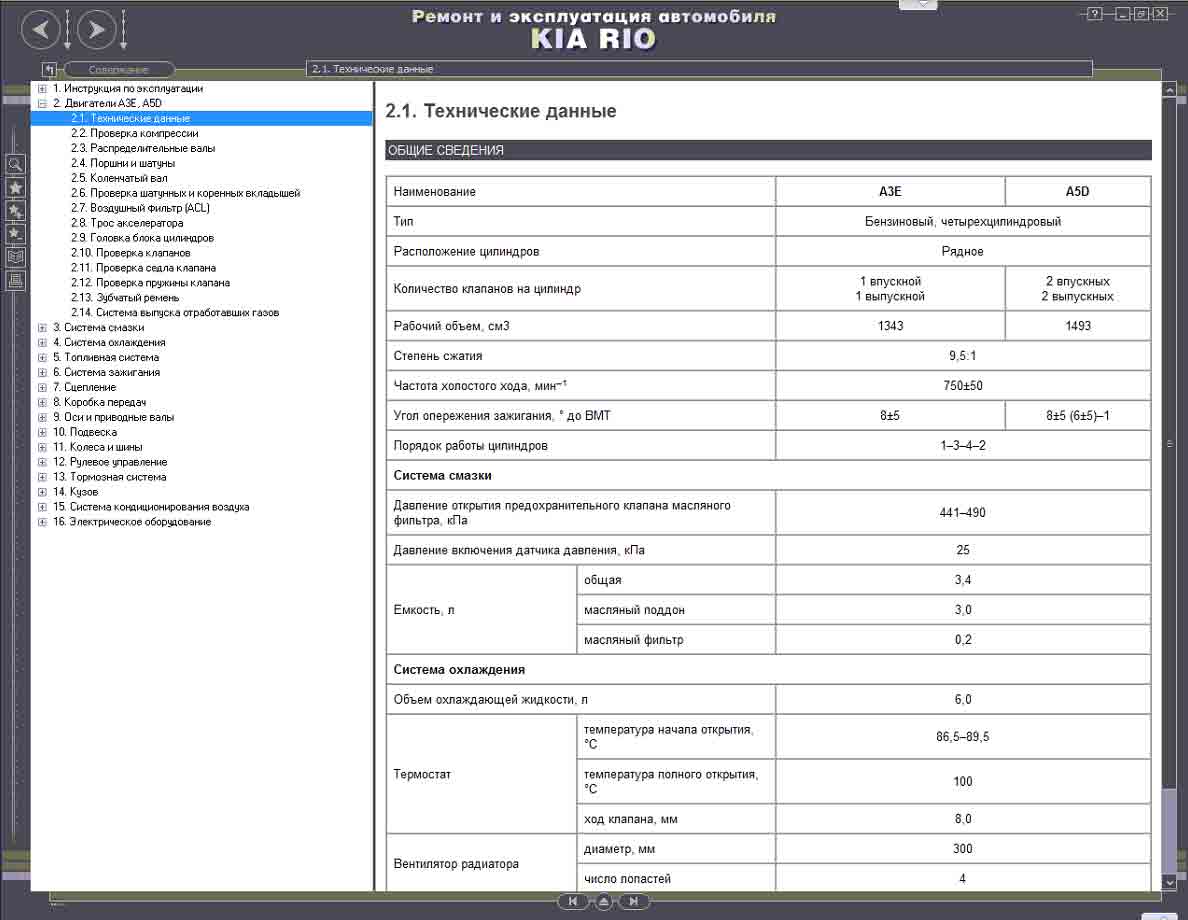Viewport: 1188px width, 920px height.
Task: Click the small icon beside the Содержание tab
Action: (x=48, y=70)
